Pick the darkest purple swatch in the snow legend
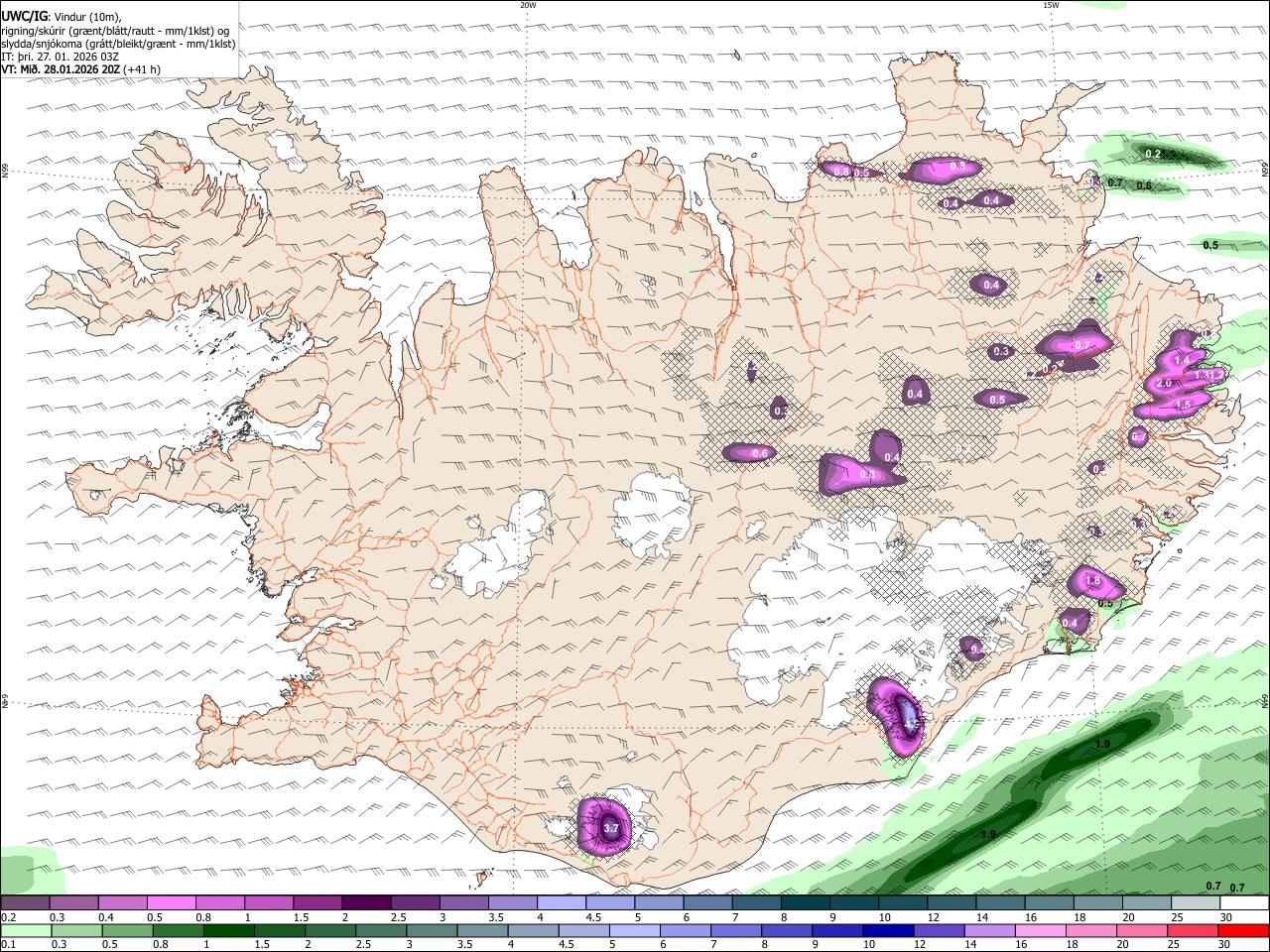Viewport: 1270px width, 952px height. click(366, 902)
